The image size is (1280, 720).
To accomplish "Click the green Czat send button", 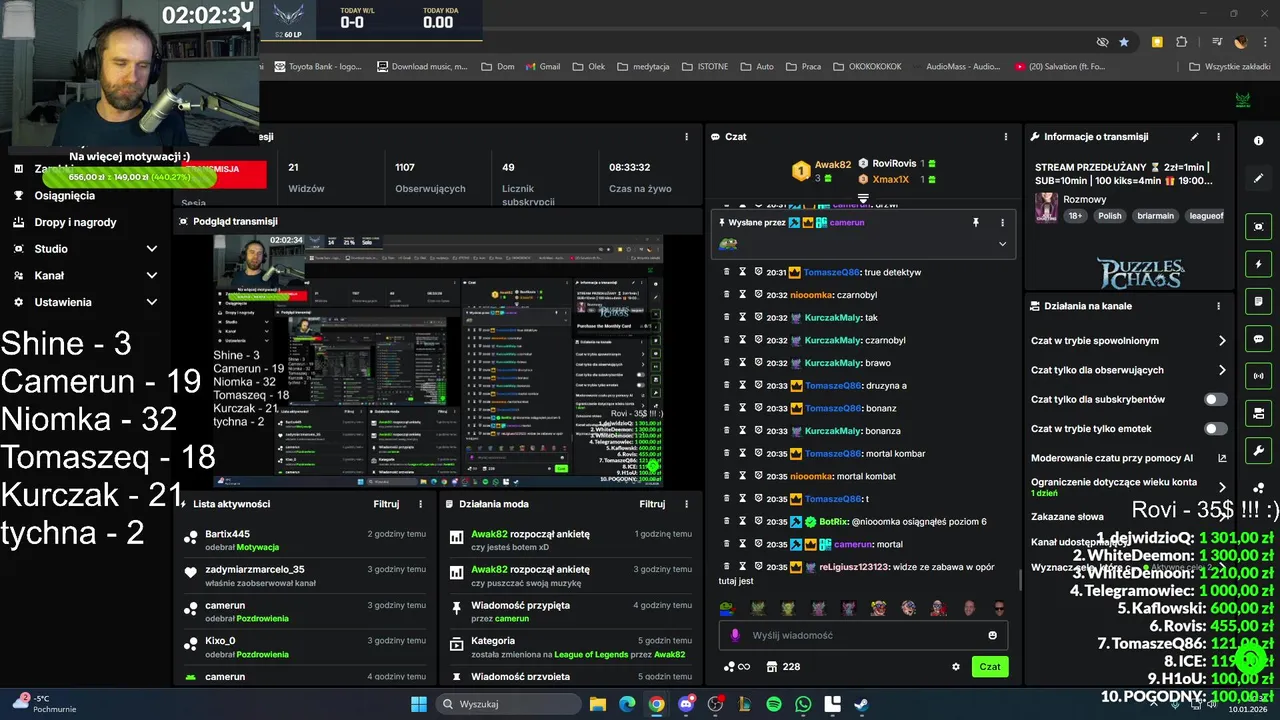I will [x=990, y=667].
